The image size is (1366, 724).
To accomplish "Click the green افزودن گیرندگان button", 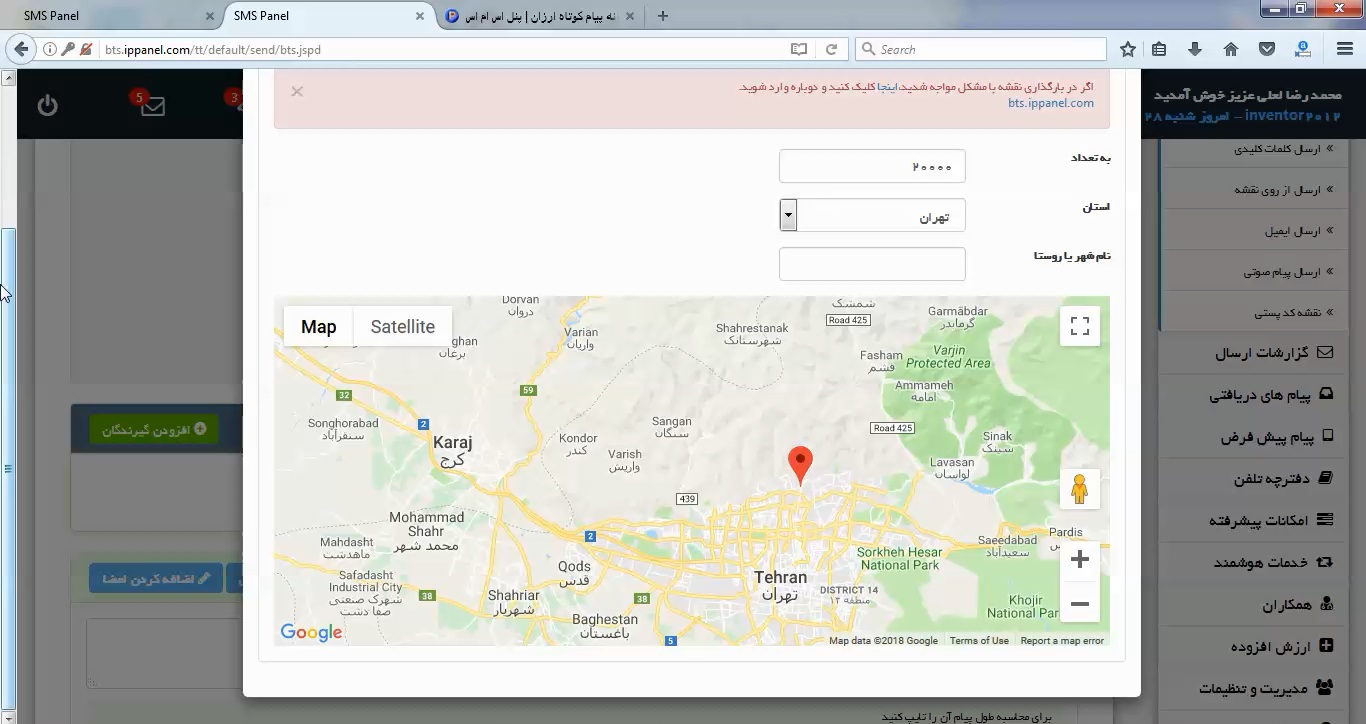I will coord(154,429).
